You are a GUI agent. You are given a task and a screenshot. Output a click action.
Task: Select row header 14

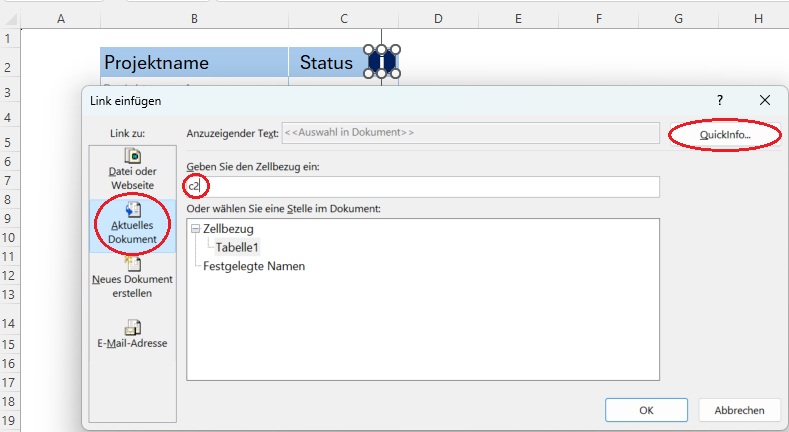point(9,324)
